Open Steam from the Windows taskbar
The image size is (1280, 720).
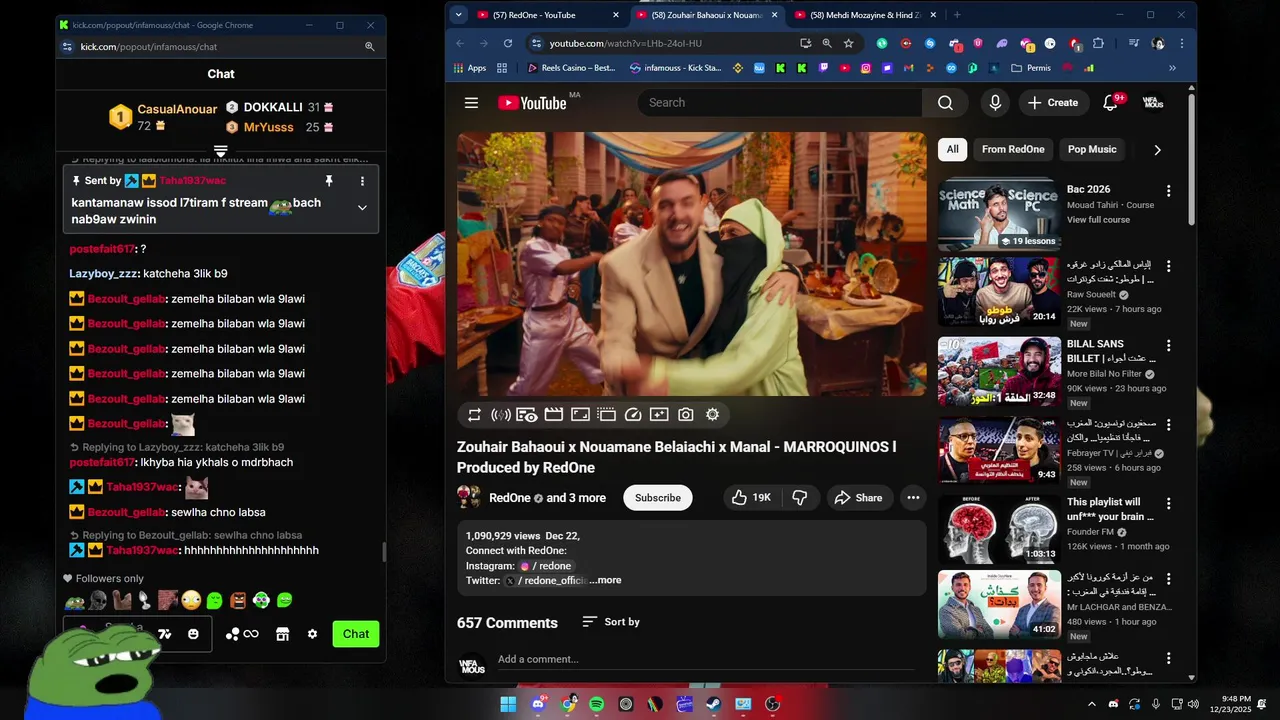(x=714, y=704)
